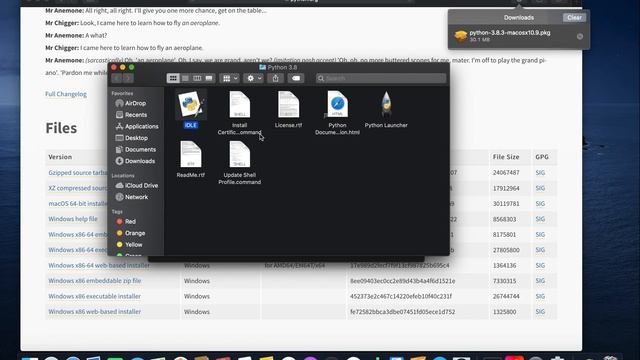Open the group-by dropdown in Finder toolbar
Image resolution: width=640 pixels, height=360 pixels.
[229, 78]
